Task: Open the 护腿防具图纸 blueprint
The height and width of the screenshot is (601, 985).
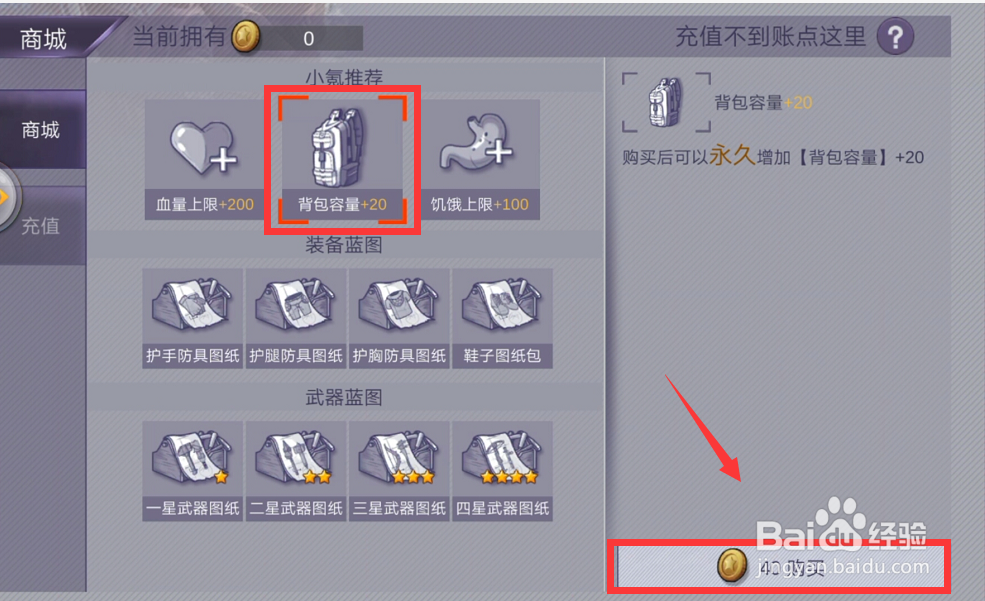Action: pos(296,318)
